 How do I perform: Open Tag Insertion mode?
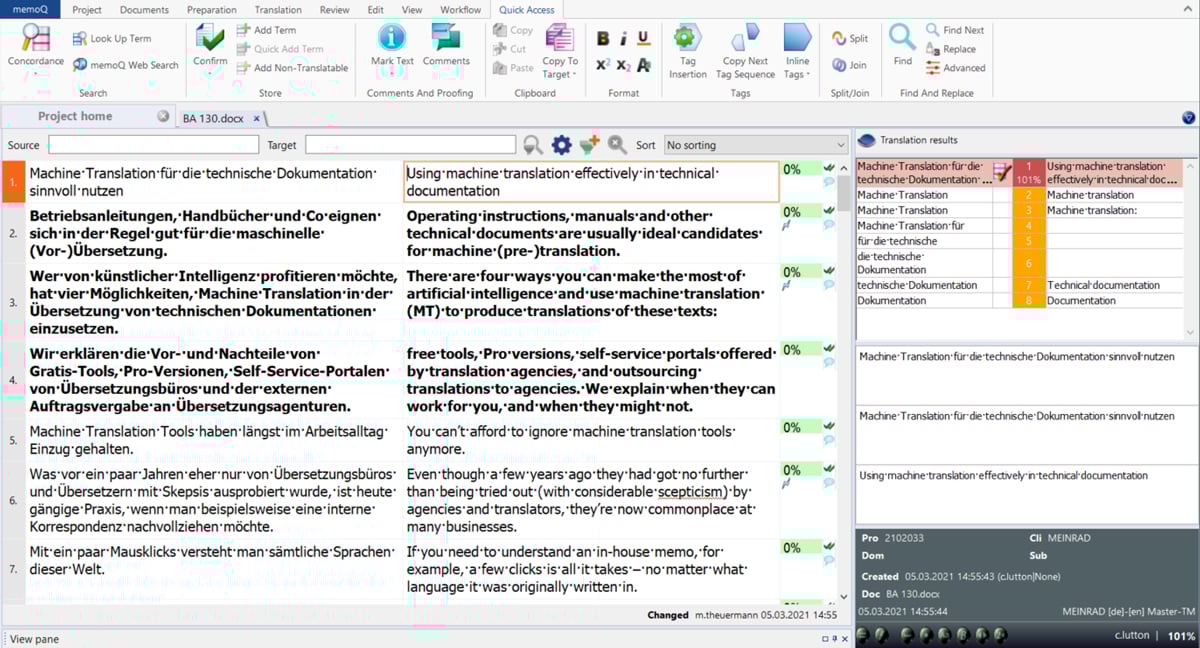(687, 52)
